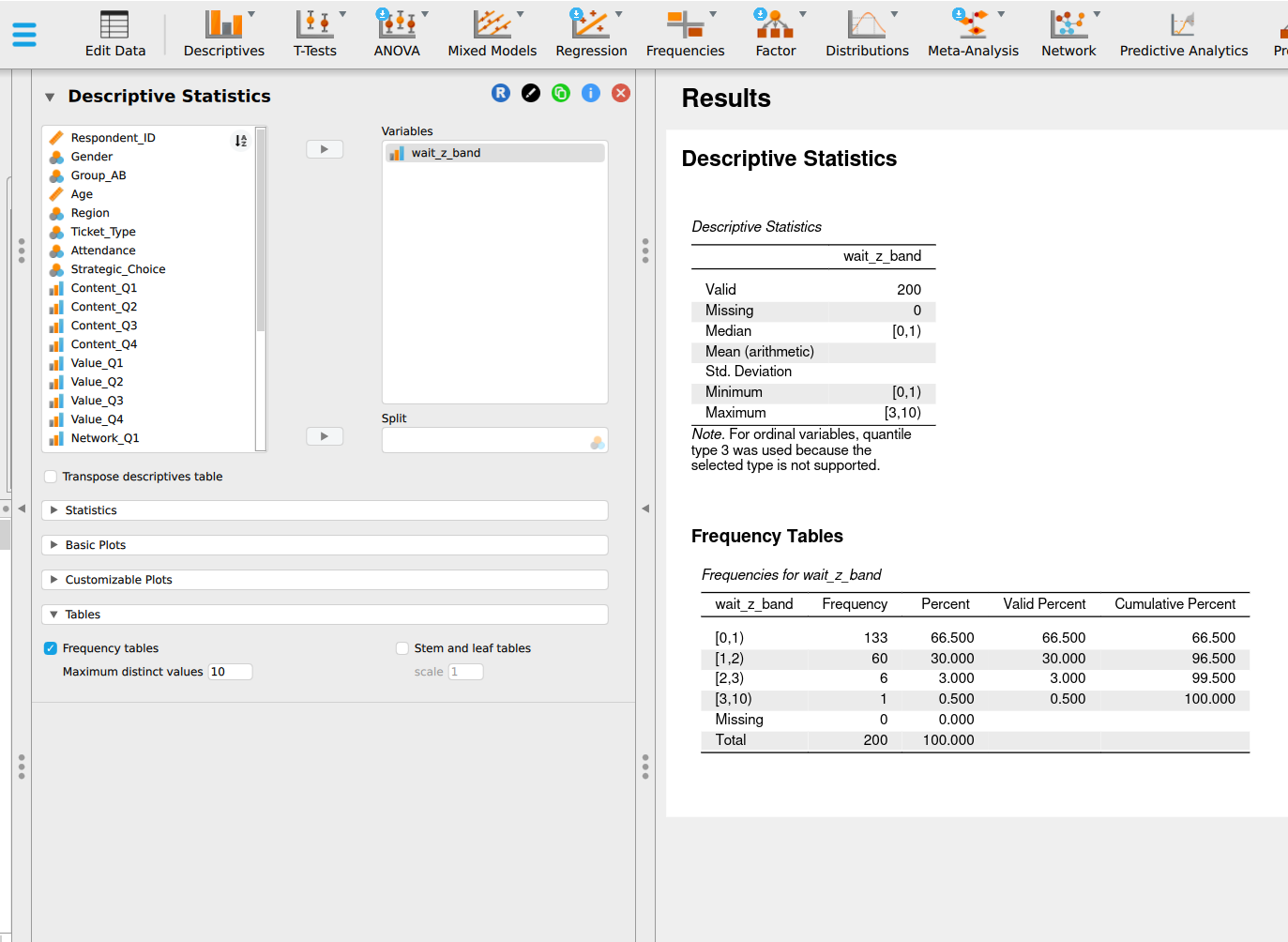
Task: Enable Stem and leaf tables
Action: click(x=402, y=648)
